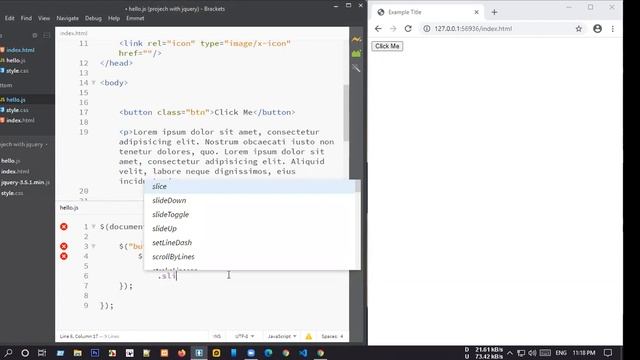Reload the Chrome page
Screen dimensions: 640x360
pyautogui.click(x=408, y=29)
